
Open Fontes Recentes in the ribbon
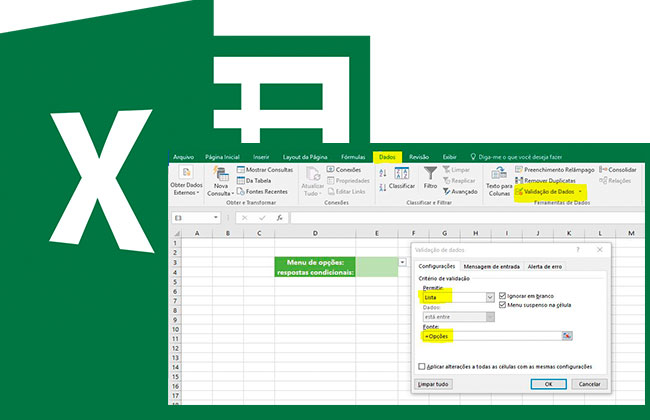[262, 192]
